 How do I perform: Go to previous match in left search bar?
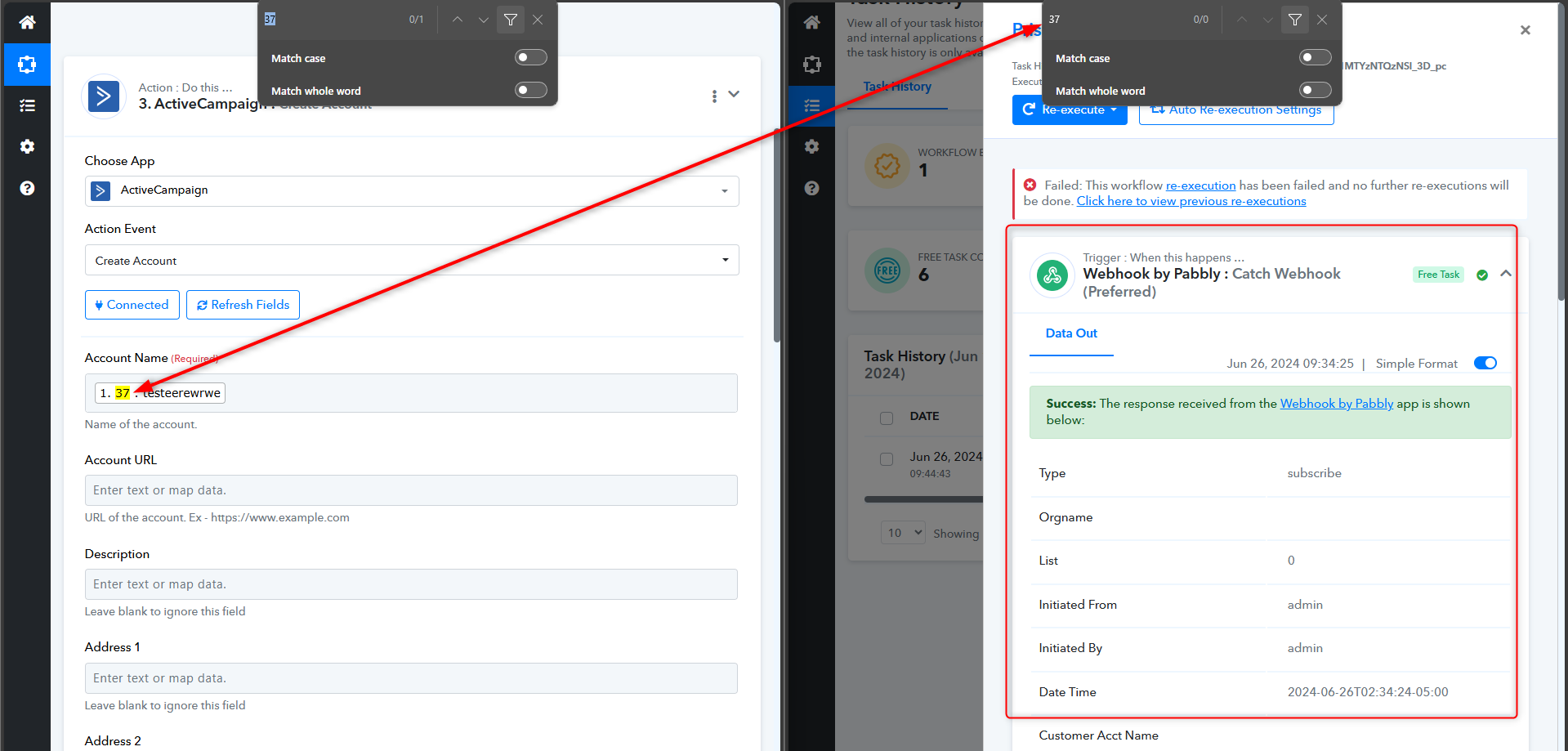tap(458, 20)
